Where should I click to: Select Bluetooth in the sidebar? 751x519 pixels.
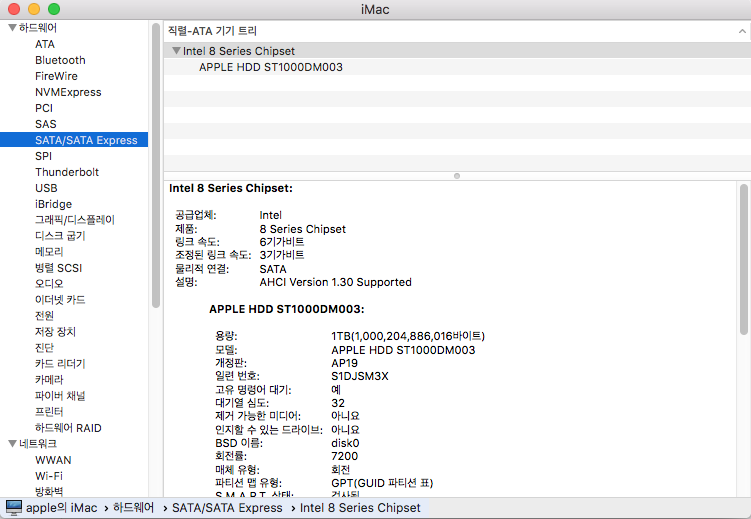coord(60,60)
